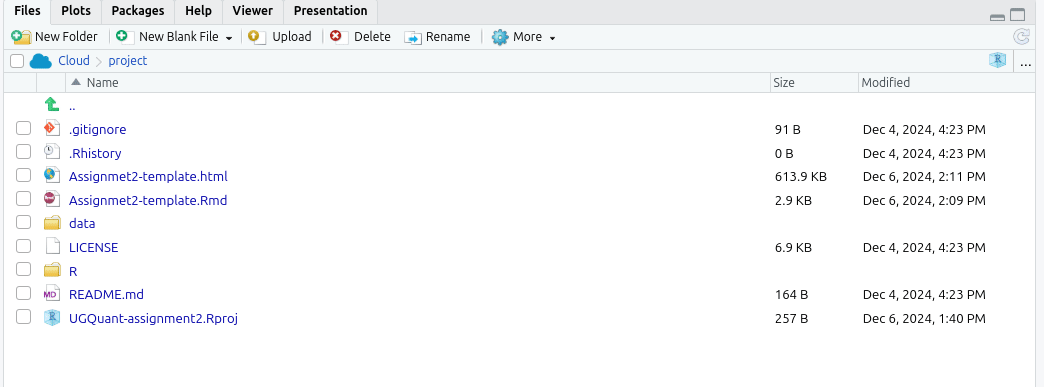This screenshot has height=387, width=1044.
Task: Click the Upload icon
Action: pos(258,37)
